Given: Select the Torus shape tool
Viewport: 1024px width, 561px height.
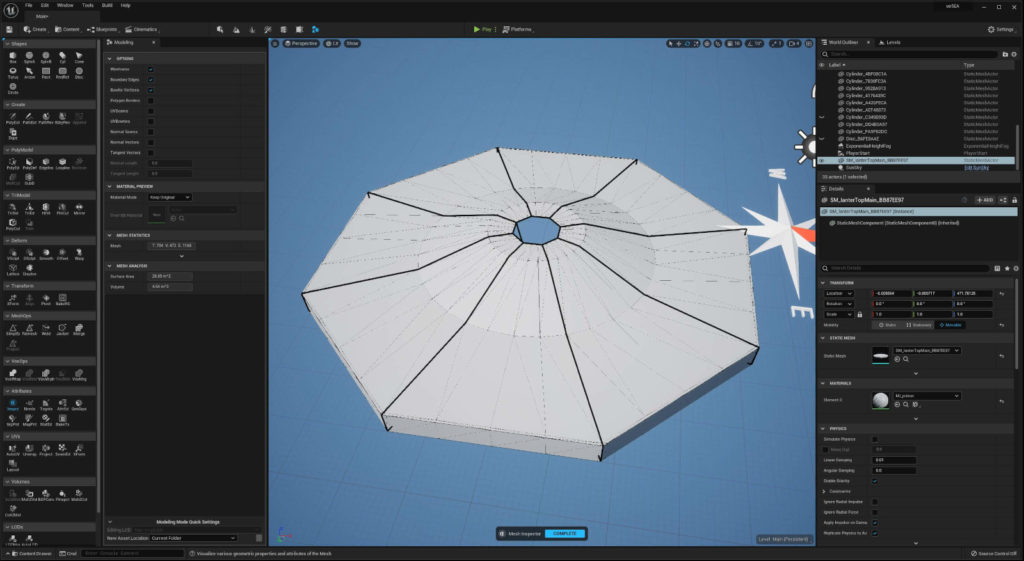Looking at the screenshot, I should coord(12,72).
